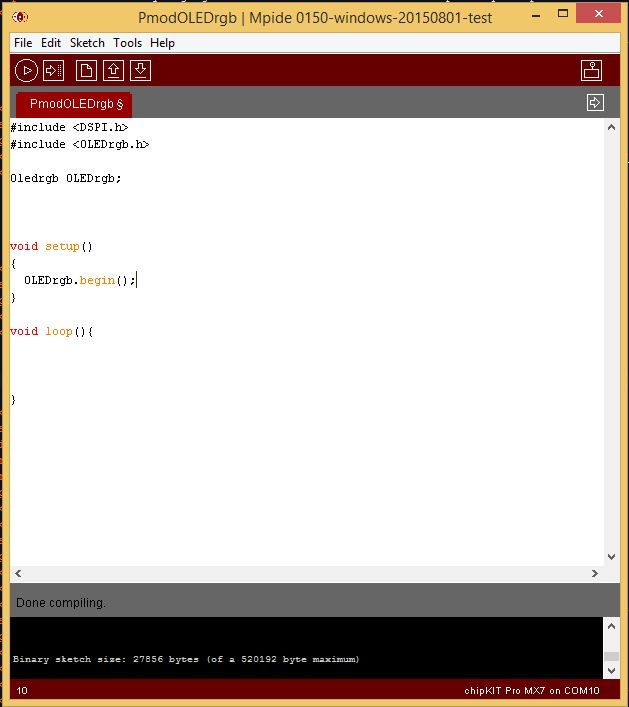629x707 pixels.
Task: Click the line '#include <DSPI.h>'
Action: [69, 128]
